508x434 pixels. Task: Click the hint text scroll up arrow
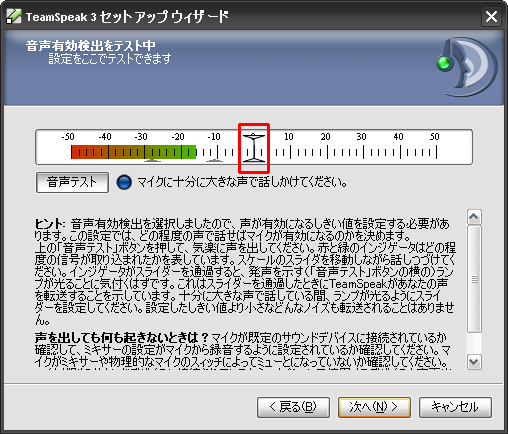point(474,217)
